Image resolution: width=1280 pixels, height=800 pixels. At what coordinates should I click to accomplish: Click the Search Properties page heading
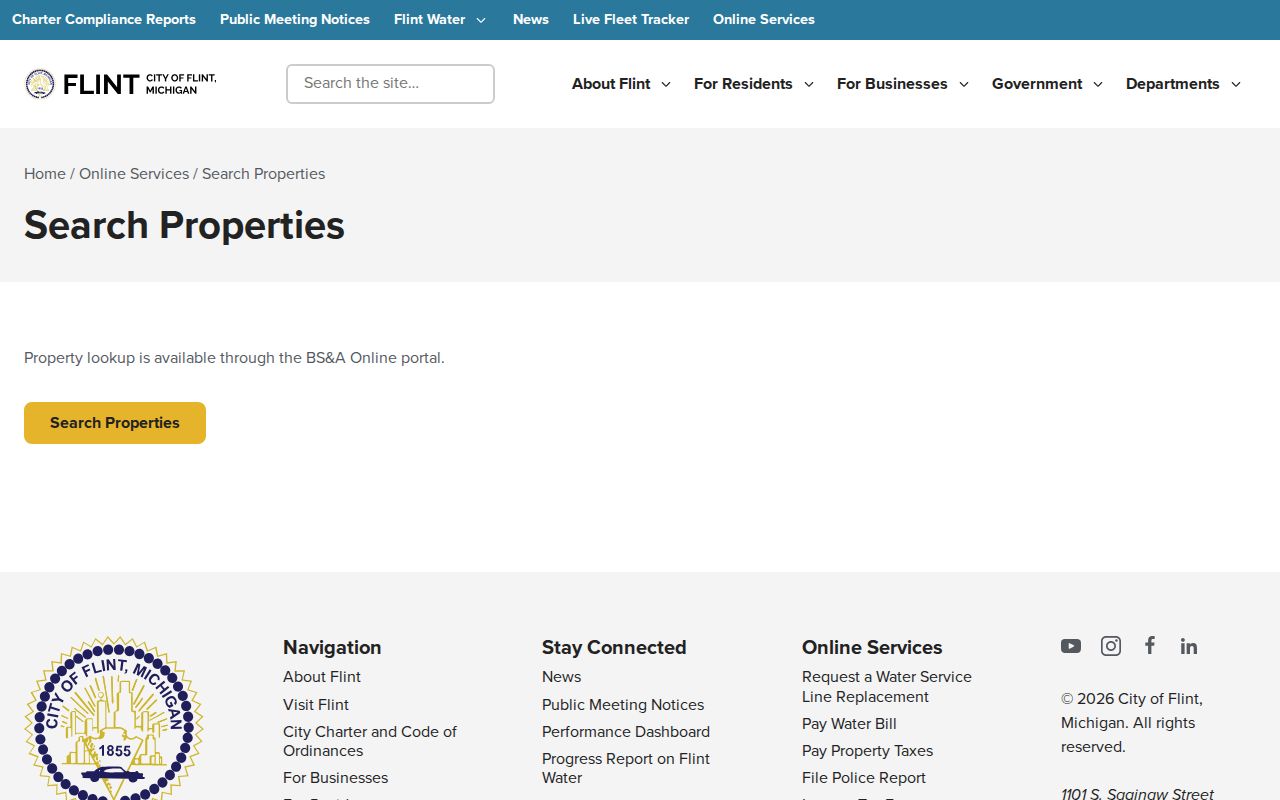(184, 225)
